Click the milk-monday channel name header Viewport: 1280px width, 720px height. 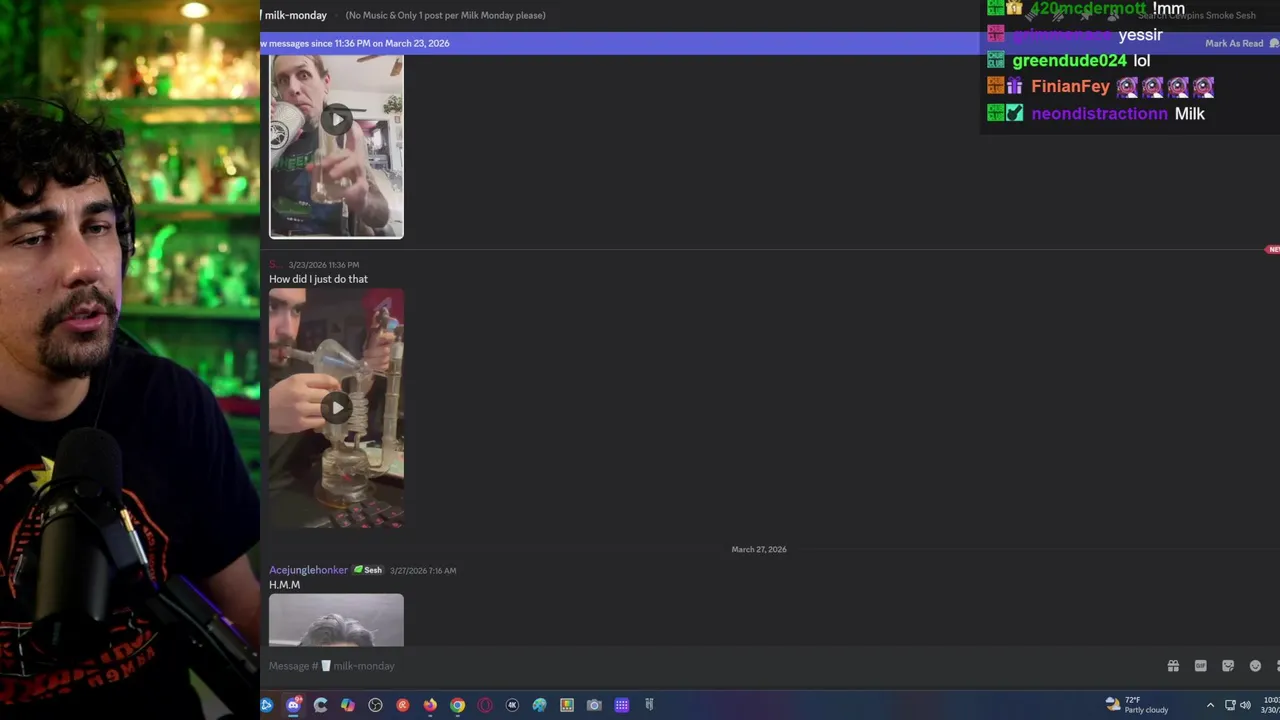tap(295, 15)
